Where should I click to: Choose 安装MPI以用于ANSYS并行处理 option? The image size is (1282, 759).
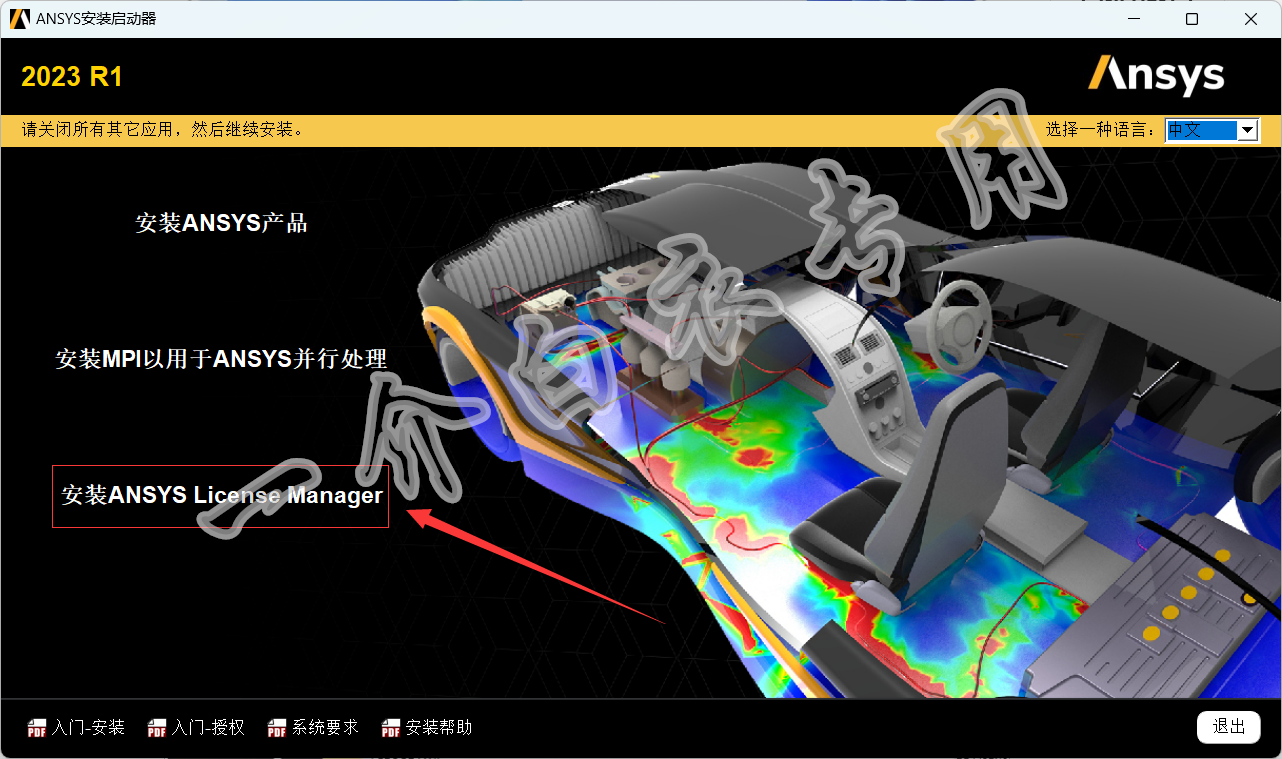click(x=221, y=358)
